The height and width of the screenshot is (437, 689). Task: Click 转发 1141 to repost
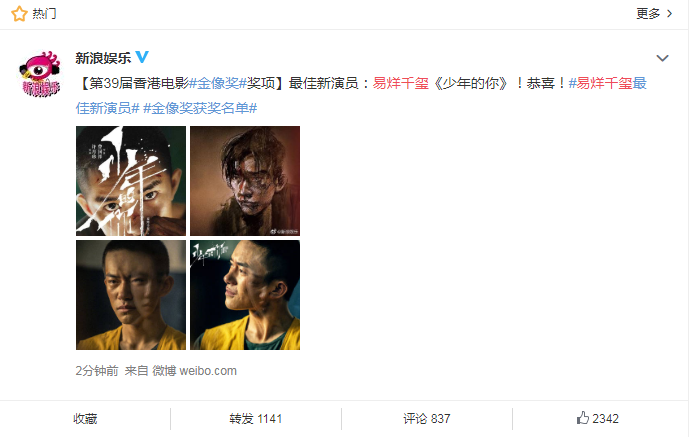pyautogui.click(x=255, y=419)
